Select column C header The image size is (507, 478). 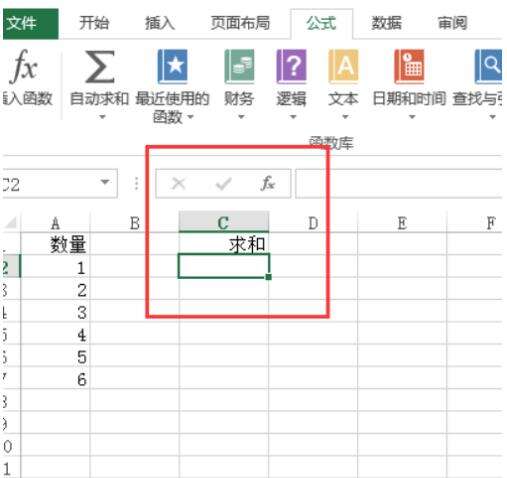click(x=224, y=223)
